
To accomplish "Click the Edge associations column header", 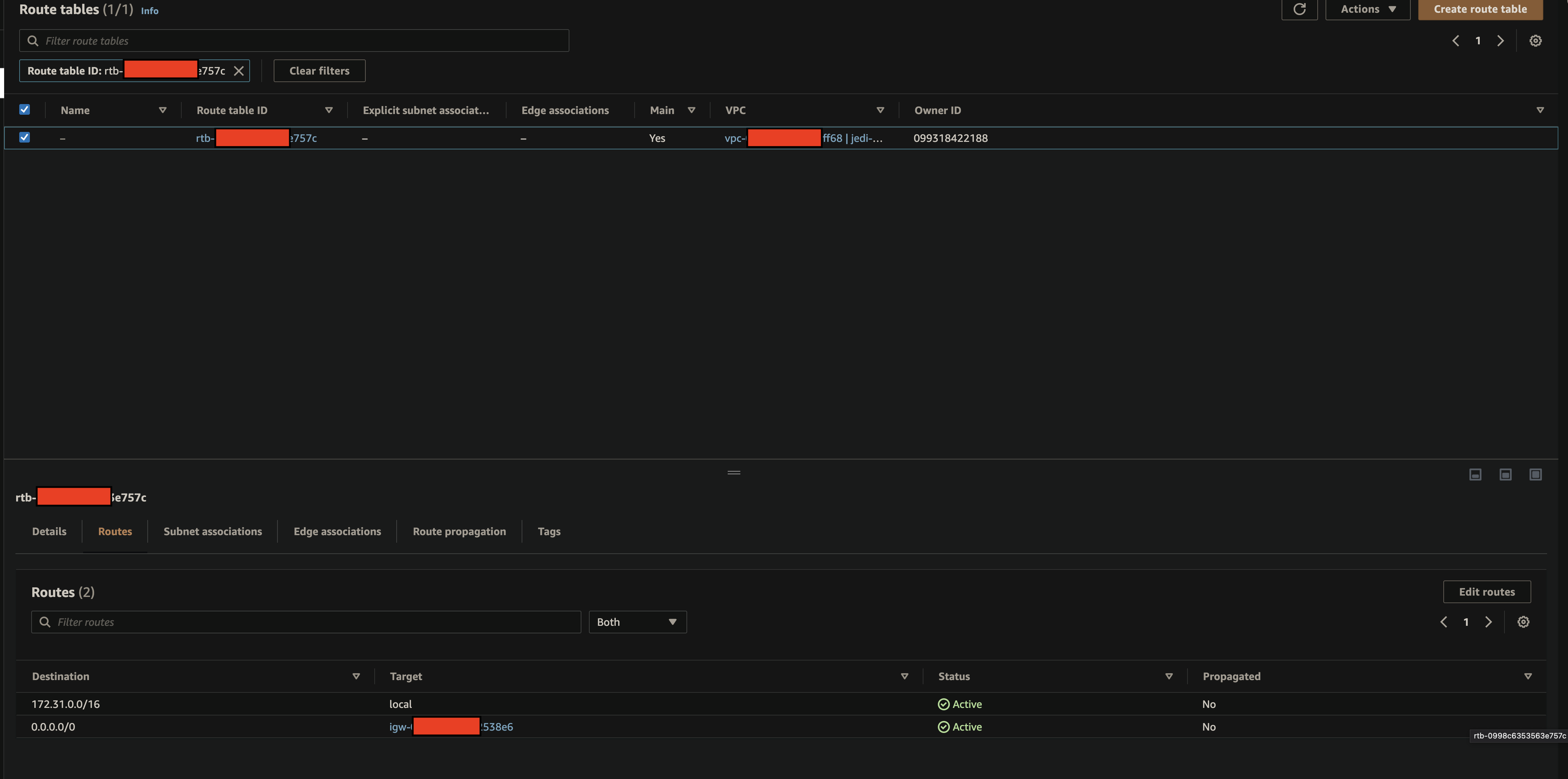I will [x=565, y=110].
